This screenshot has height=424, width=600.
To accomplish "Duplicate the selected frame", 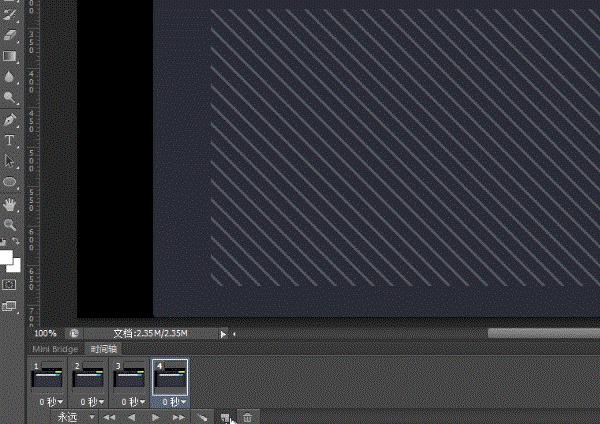I will pyautogui.click(x=225, y=417).
